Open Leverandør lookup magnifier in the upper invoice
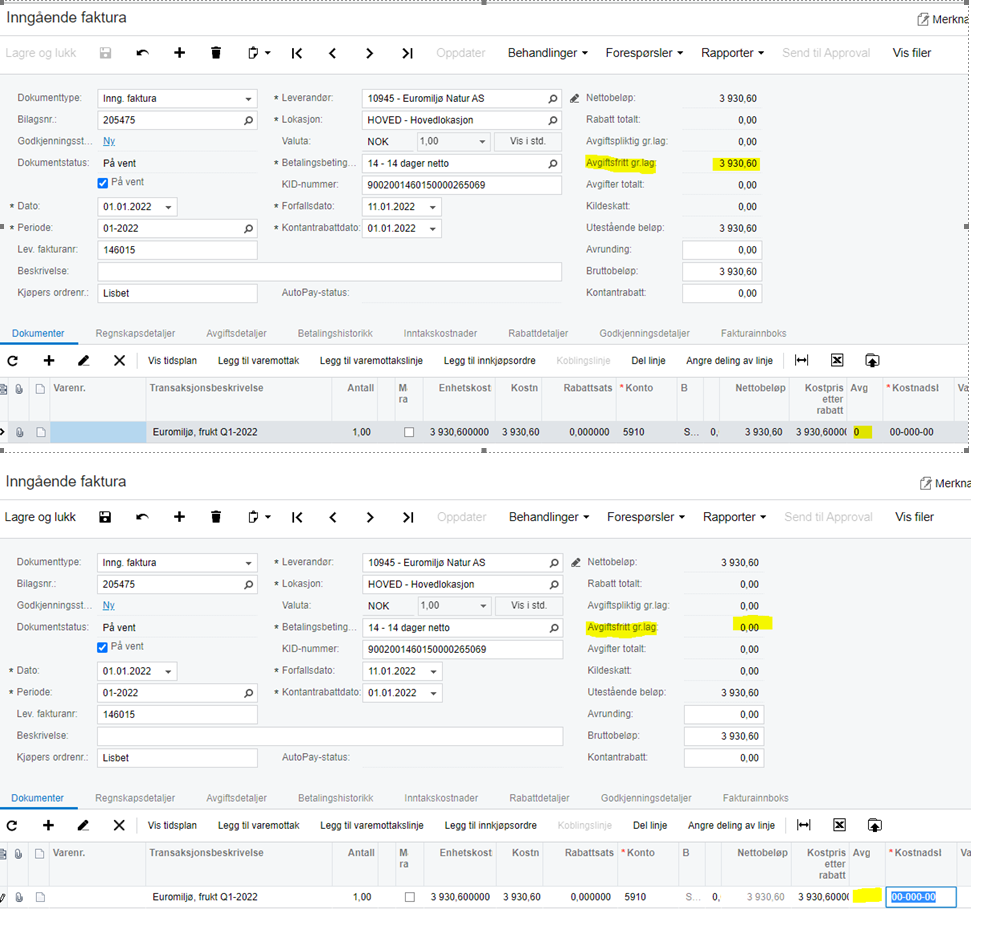The width and height of the screenshot is (981, 939). click(x=553, y=99)
